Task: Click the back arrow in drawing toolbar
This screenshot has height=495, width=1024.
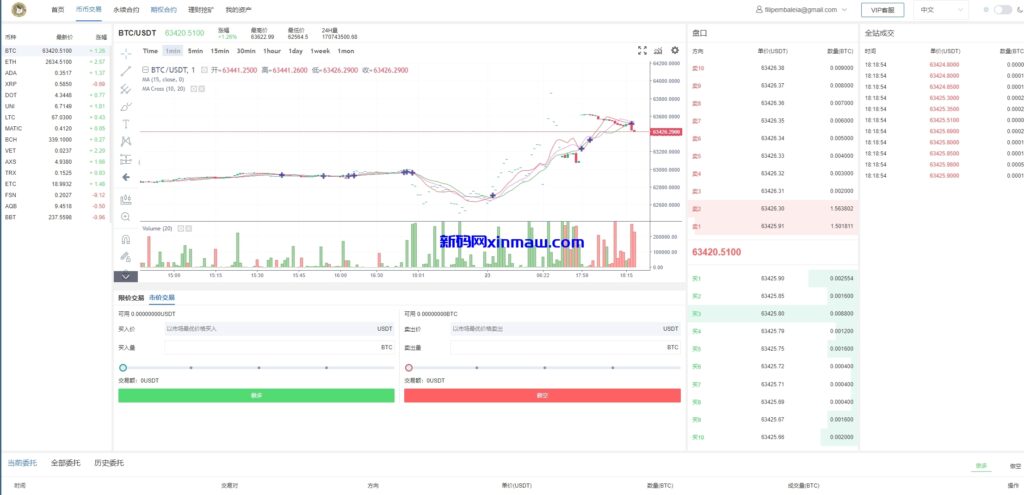Action: coord(126,177)
